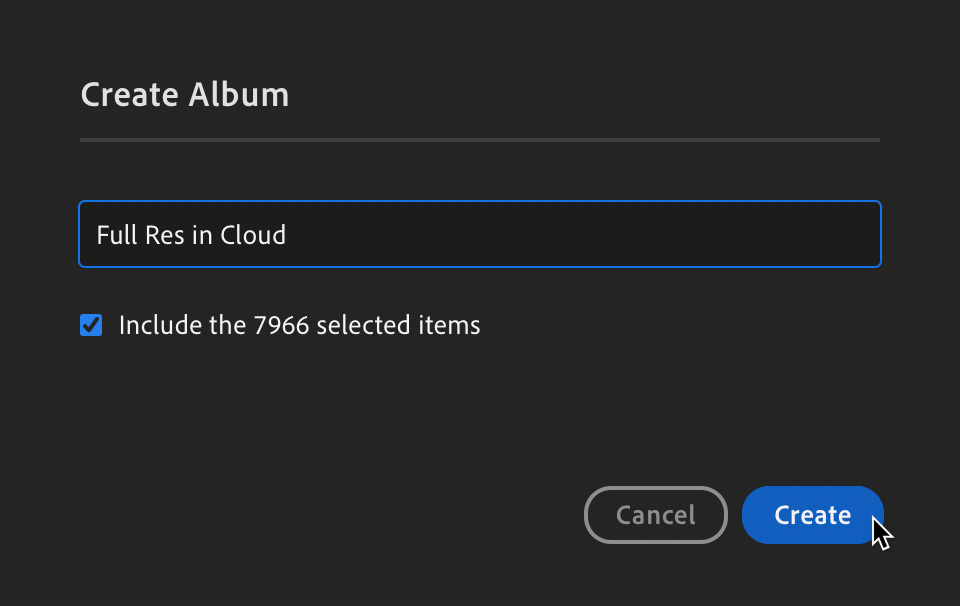Click the 'Include the 7966 selected items' label
This screenshot has width=960, height=606.
coord(299,325)
